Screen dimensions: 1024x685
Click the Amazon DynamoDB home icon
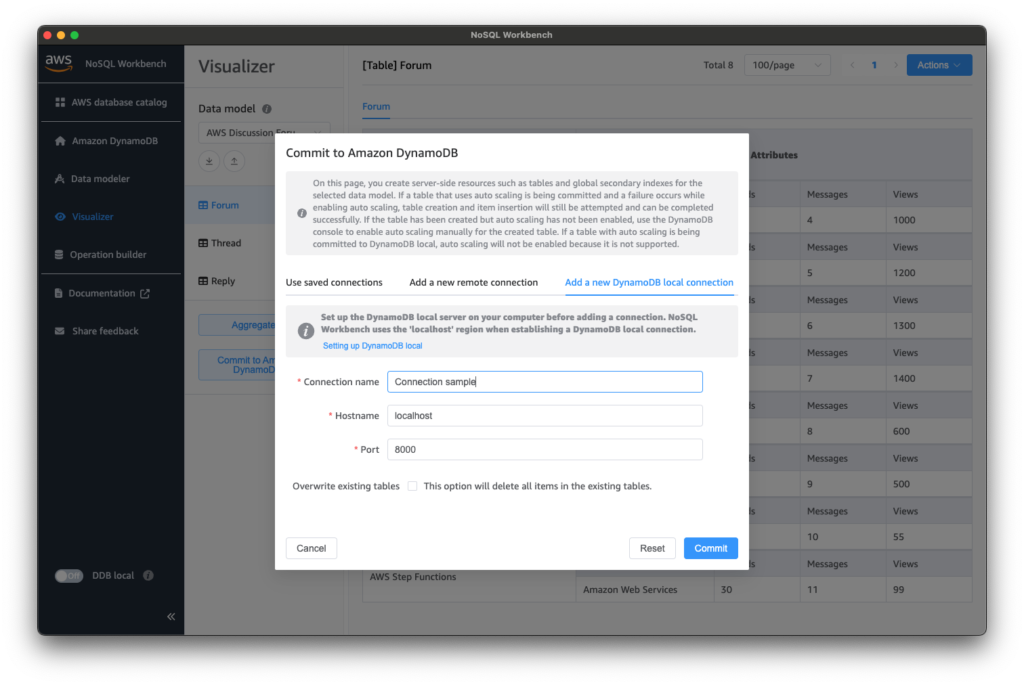[60, 141]
